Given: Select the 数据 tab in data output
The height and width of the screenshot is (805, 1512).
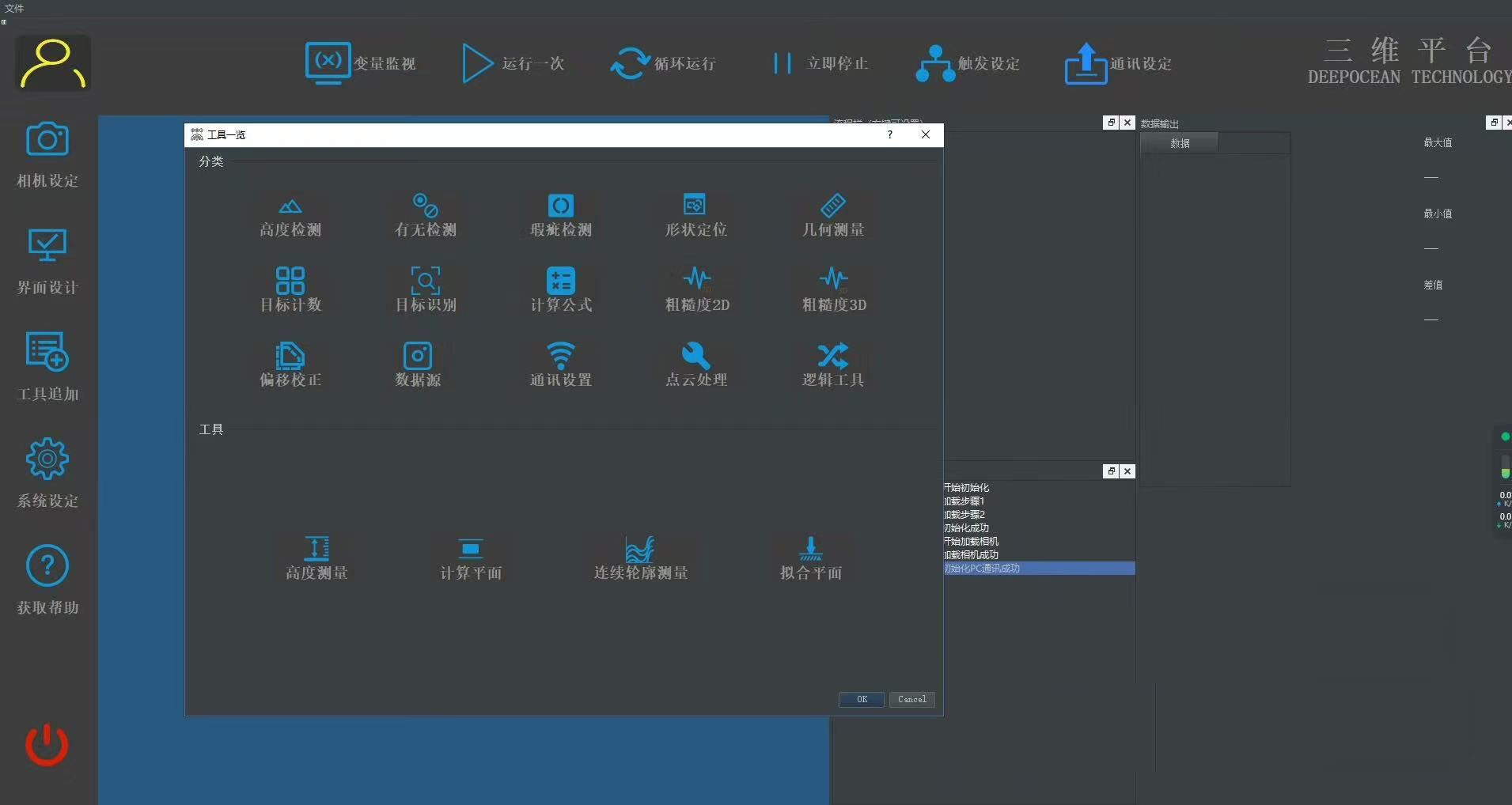Looking at the screenshot, I should (x=1180, y=143).
